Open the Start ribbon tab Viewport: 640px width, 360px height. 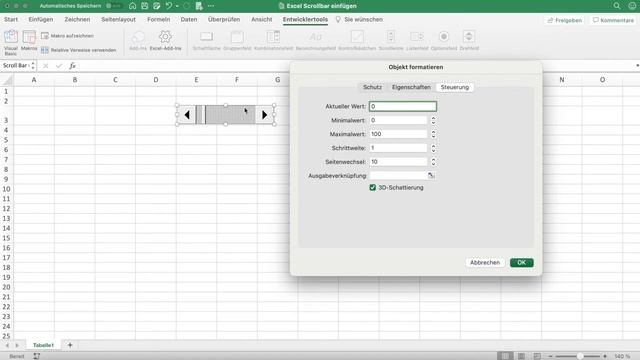coord(11,19)
